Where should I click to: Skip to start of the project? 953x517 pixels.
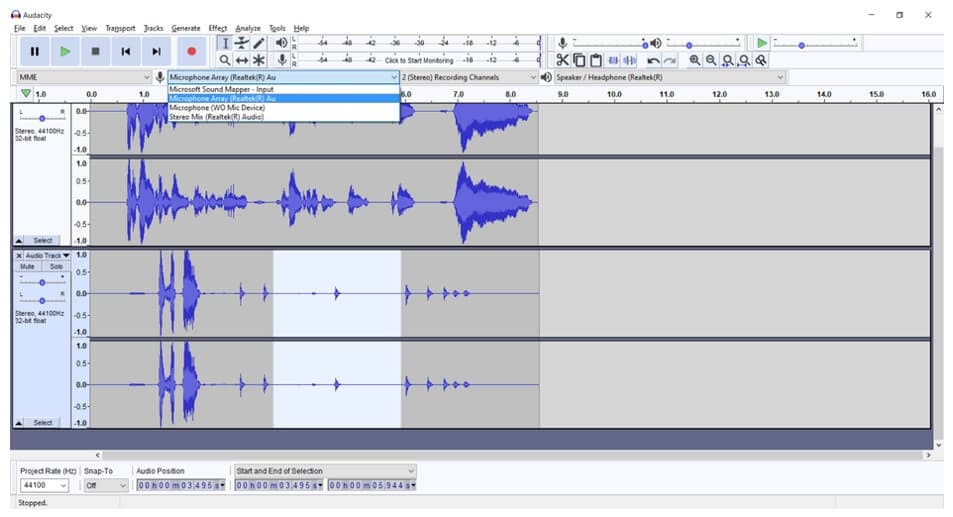pyautogui.click(x=126, y=52)
